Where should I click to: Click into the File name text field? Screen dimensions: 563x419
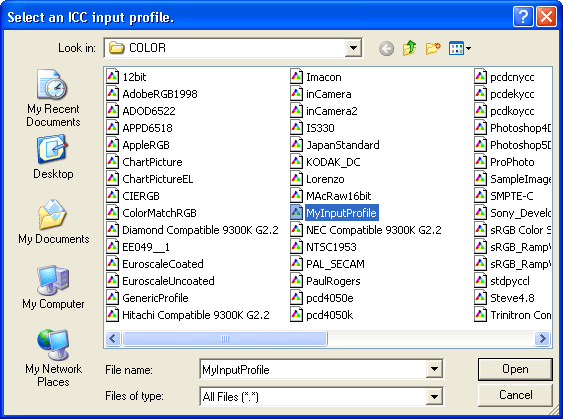(x=313, y=369)
